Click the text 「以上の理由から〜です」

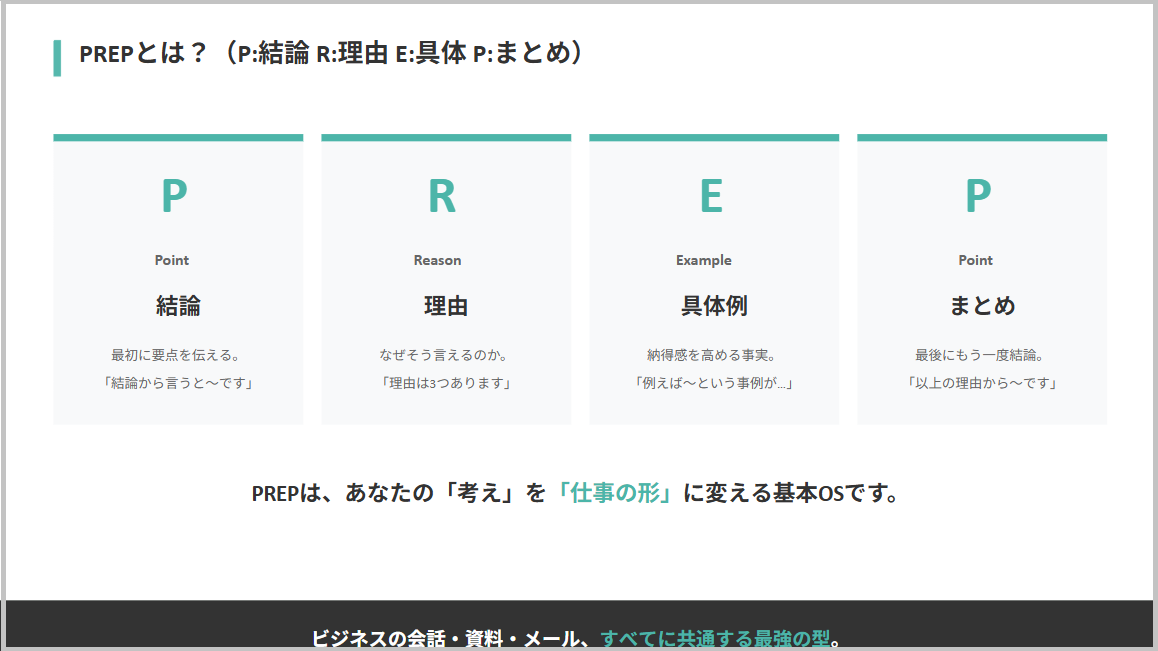[981, 383]
